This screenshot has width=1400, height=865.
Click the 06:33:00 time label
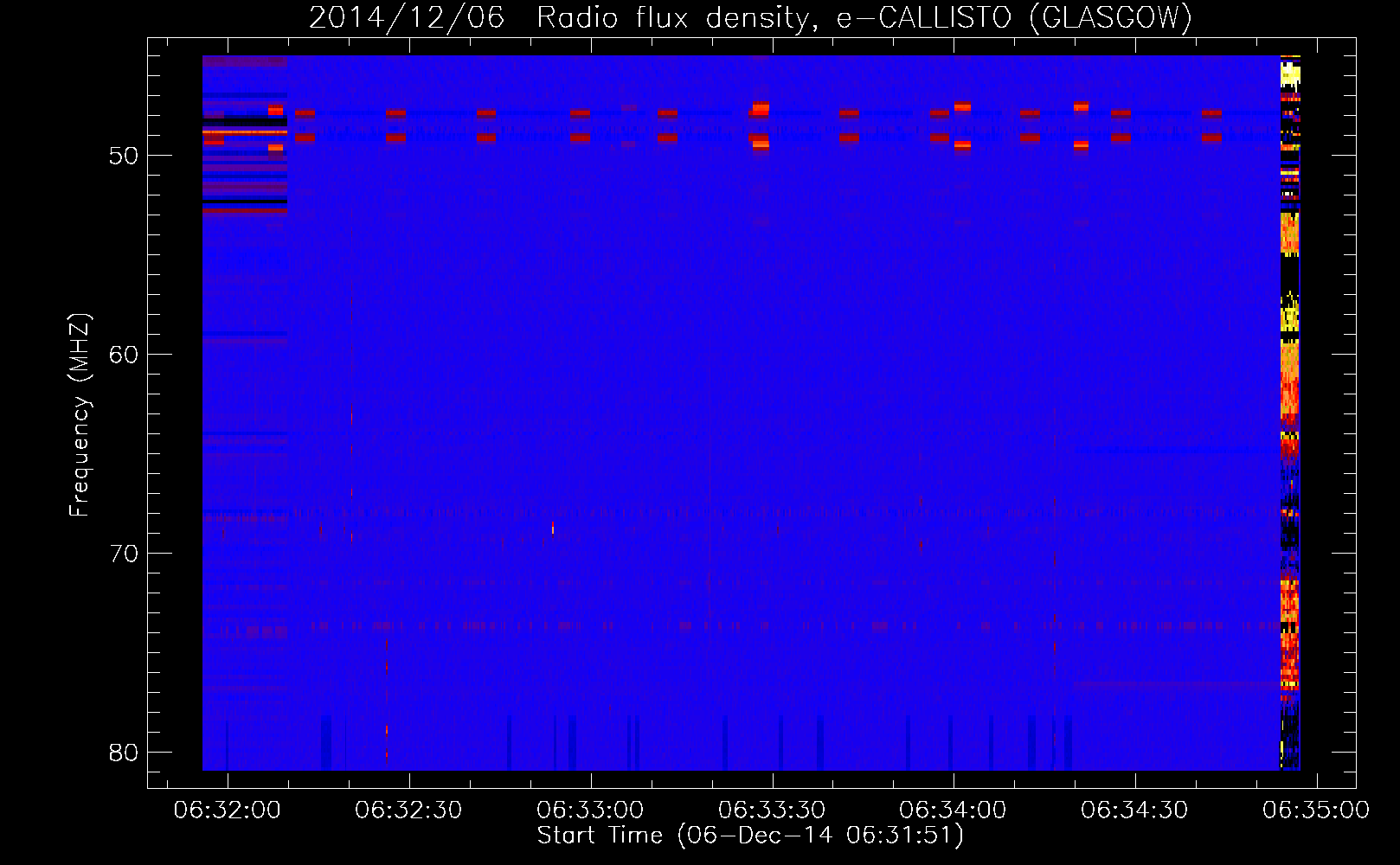pyautogui.click(x=590, y=811)
